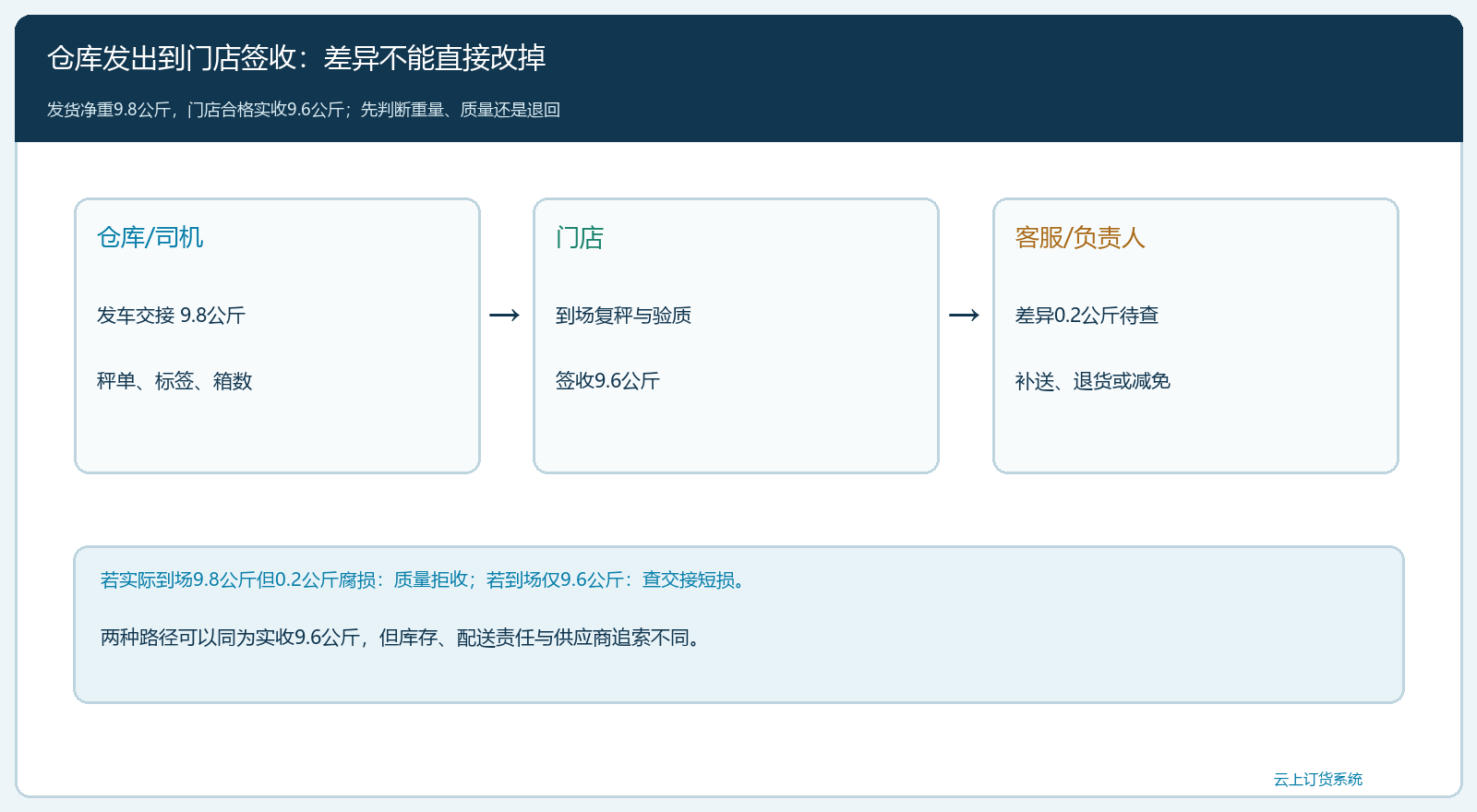Click 补送、退货或减免 line

[1093, 381]
